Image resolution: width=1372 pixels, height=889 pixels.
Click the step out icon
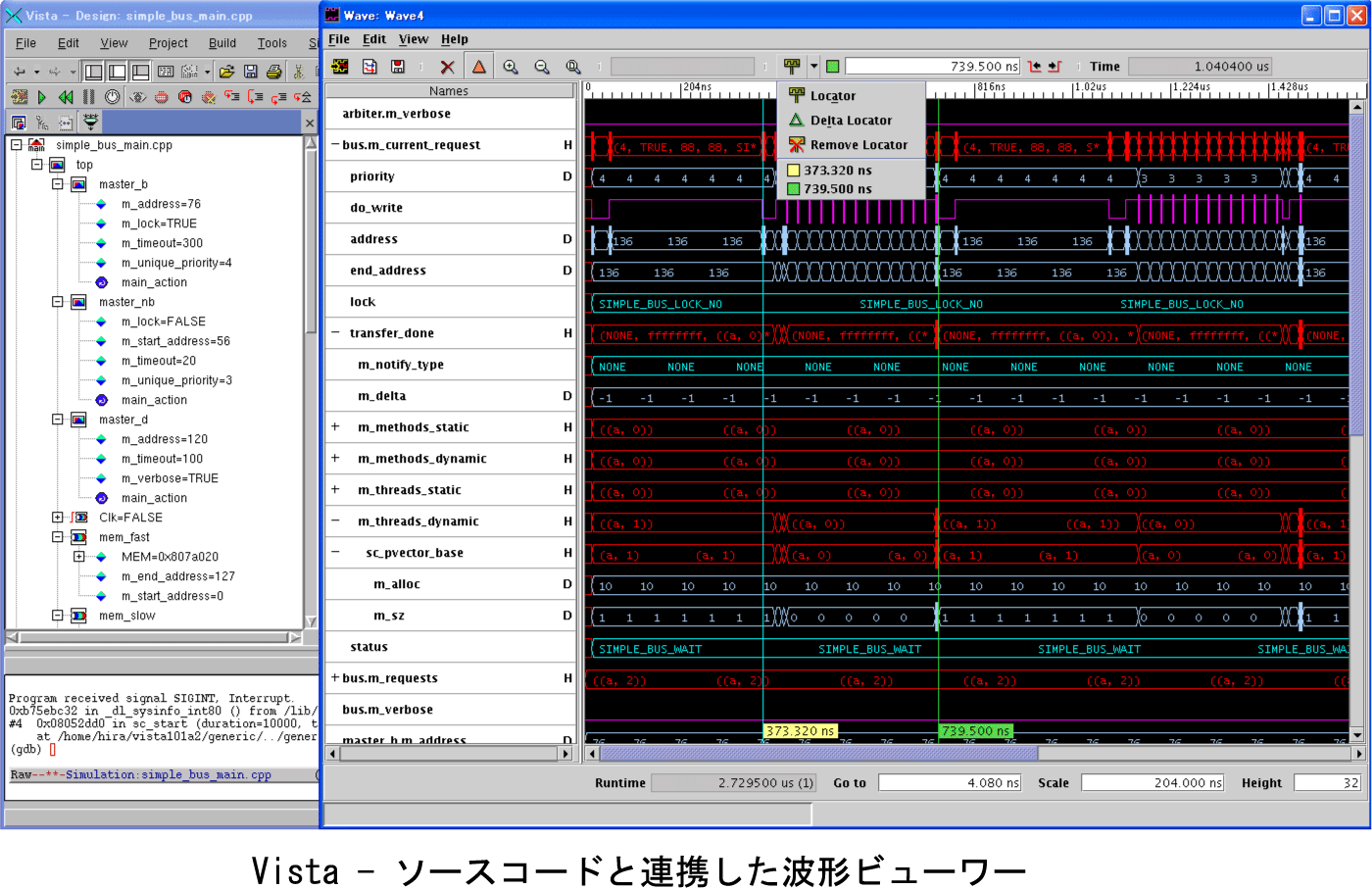coord(279,97)
